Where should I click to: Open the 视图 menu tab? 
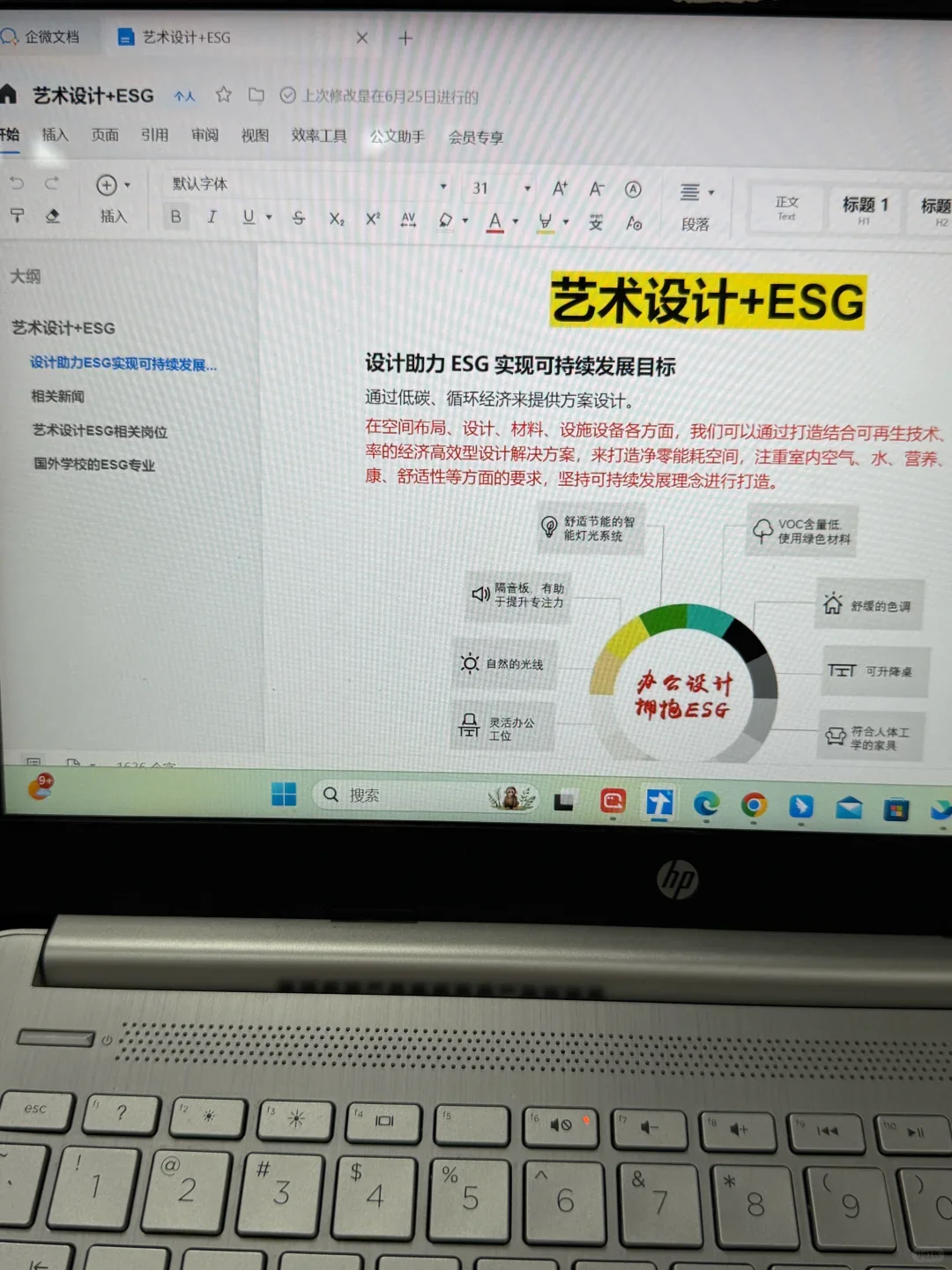pos(256,136)
